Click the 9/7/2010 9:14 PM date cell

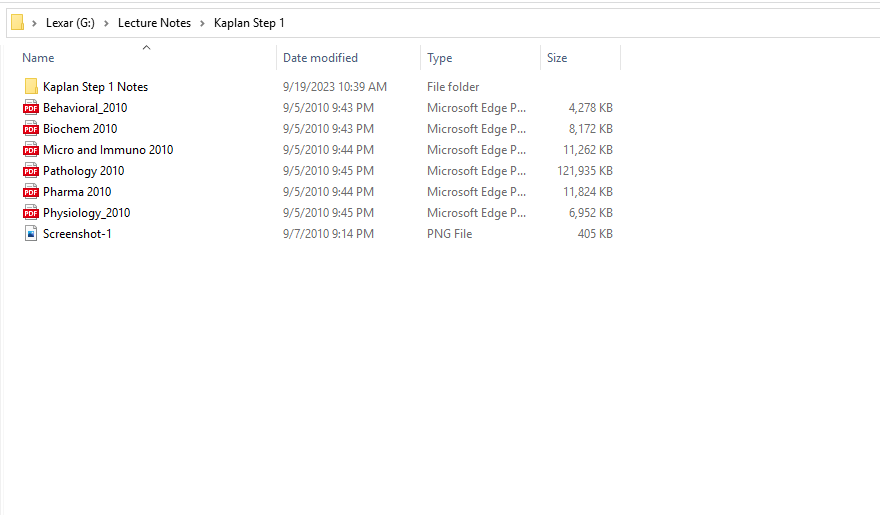(x=328, y=234)
